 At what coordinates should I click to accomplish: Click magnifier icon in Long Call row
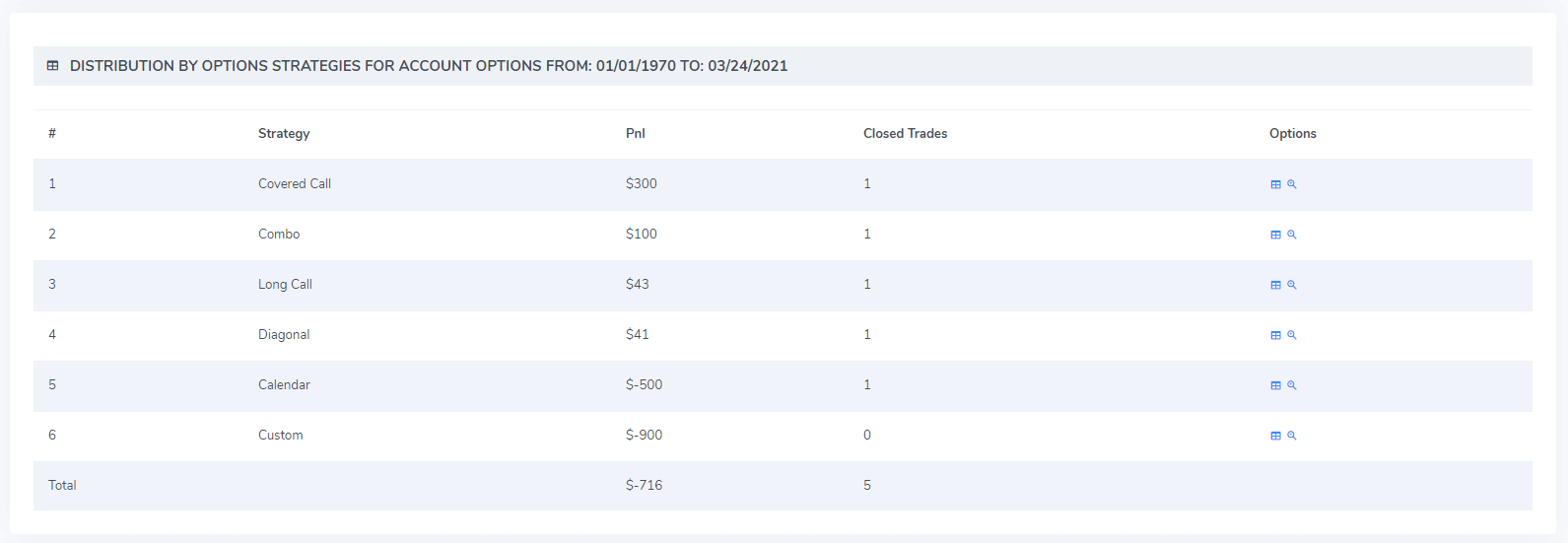[x=1291, y=285]
